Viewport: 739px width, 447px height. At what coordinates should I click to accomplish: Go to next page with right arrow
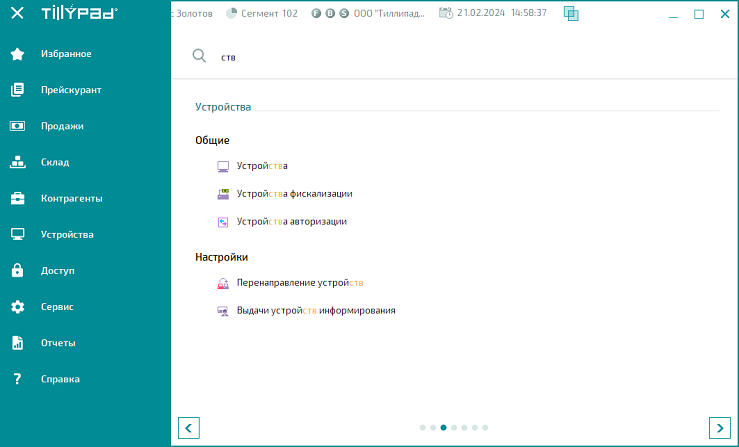tap(719, 427)
